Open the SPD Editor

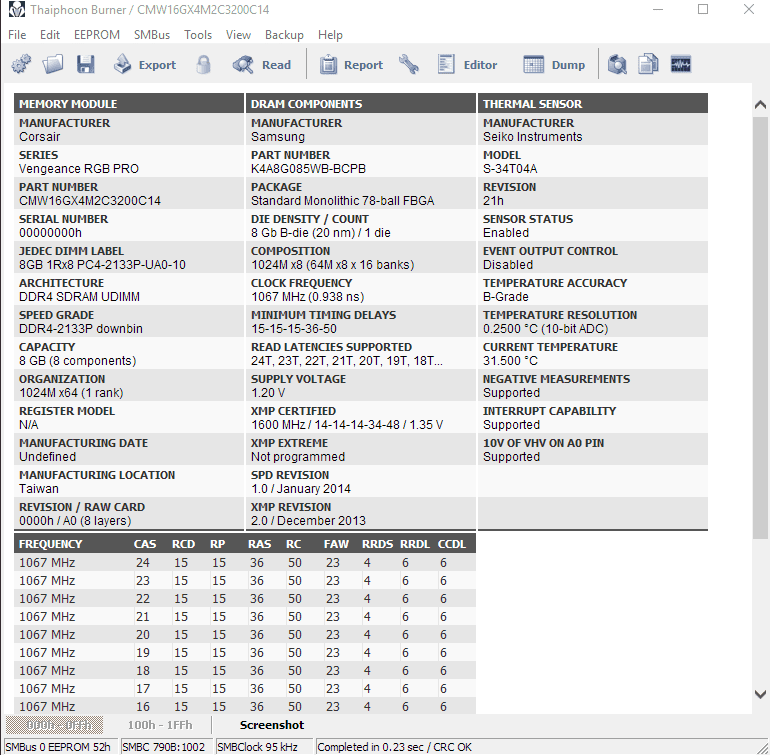pos(467,64)
